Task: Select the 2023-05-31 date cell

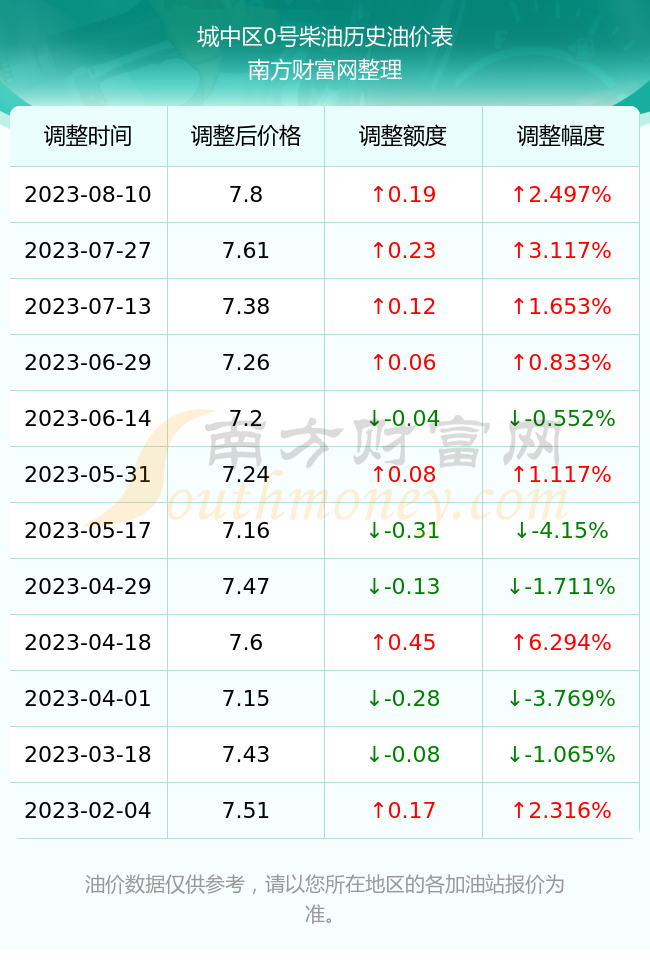Action: pyautogui.click(x=88, y=474)
